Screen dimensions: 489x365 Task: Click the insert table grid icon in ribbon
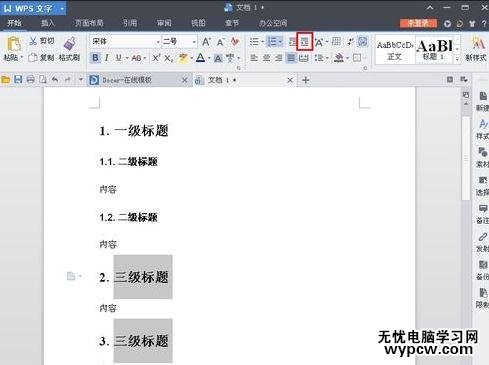coord(336,42)
